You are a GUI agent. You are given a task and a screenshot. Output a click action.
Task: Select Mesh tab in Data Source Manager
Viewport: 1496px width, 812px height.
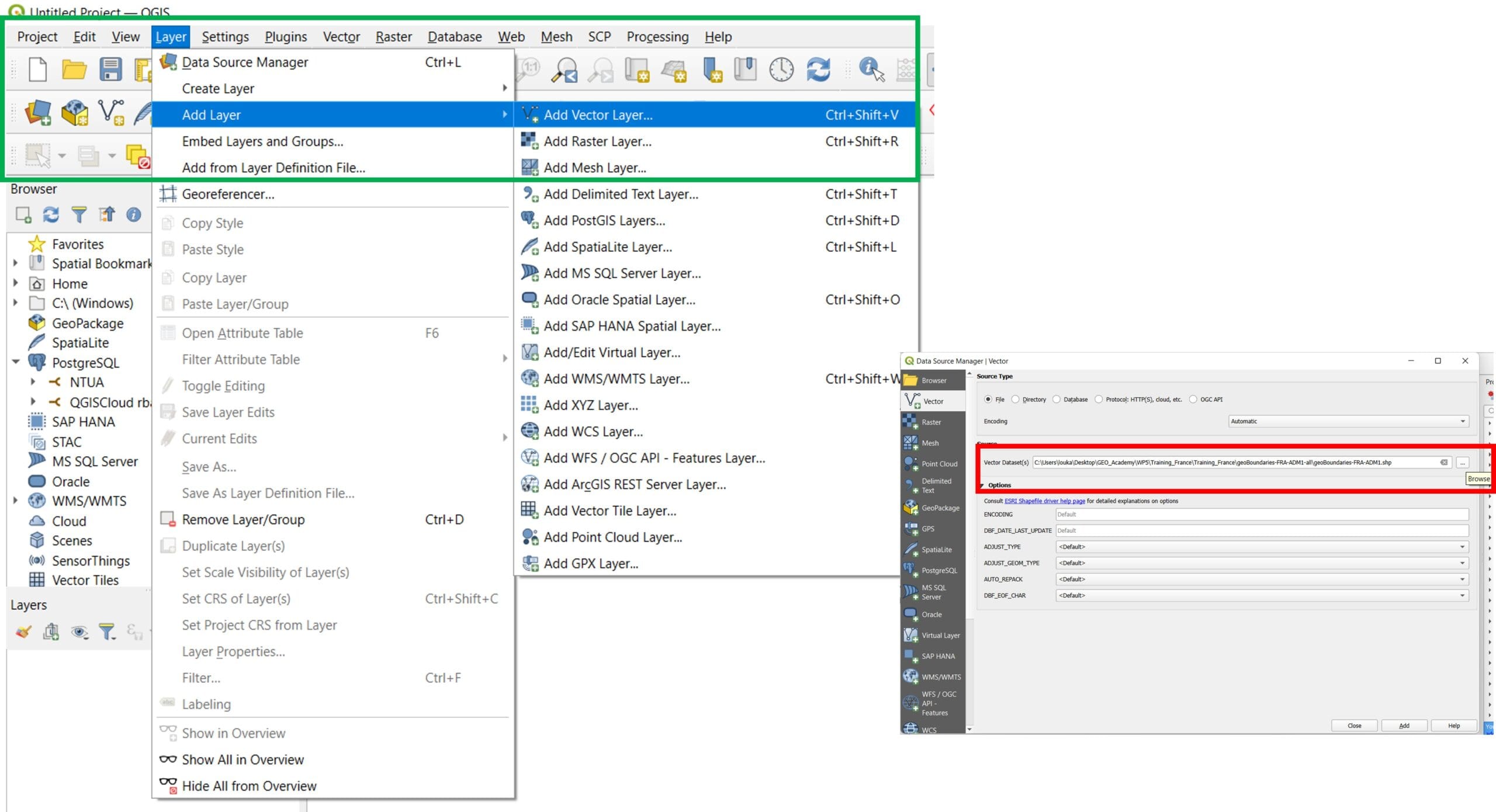pos(933,443)
